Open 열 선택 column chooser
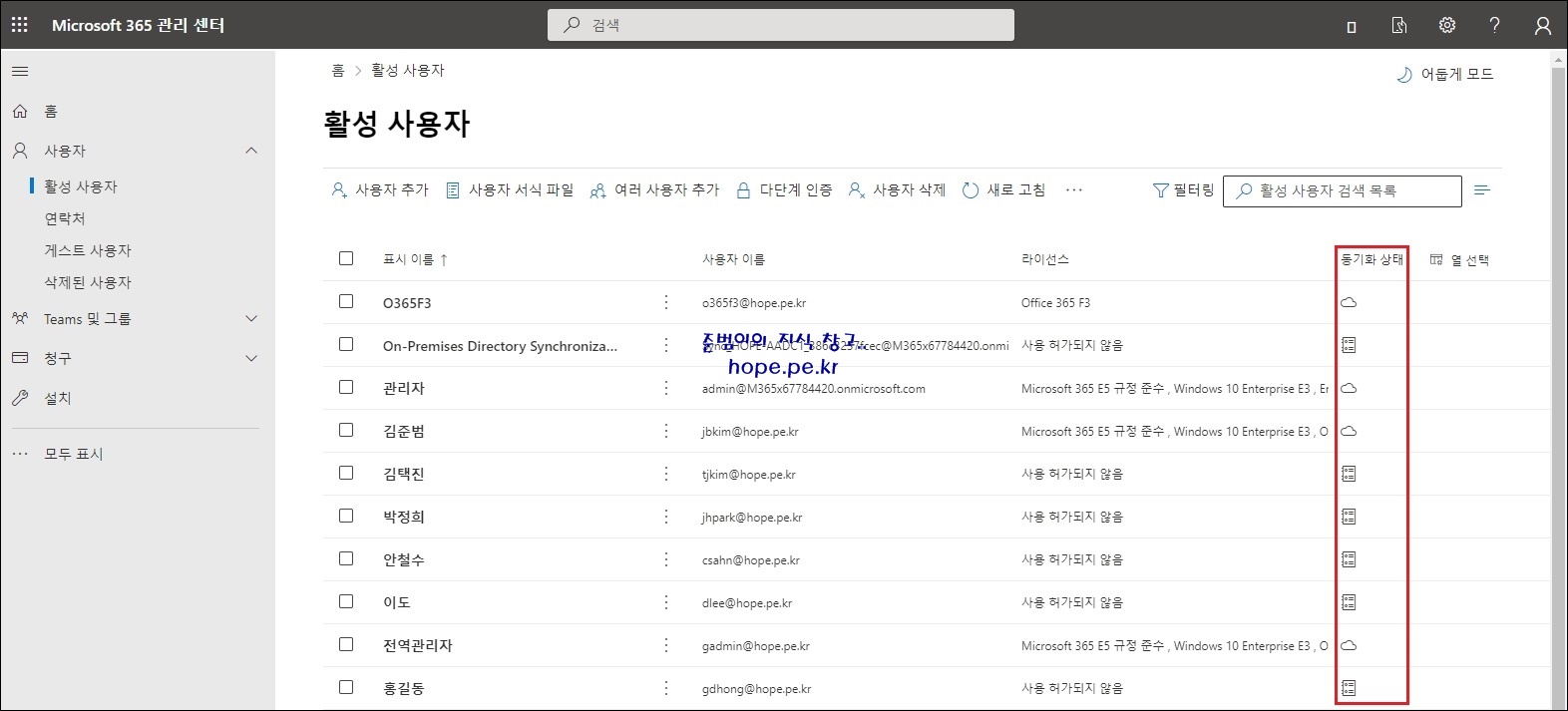 pos(1459,260)
